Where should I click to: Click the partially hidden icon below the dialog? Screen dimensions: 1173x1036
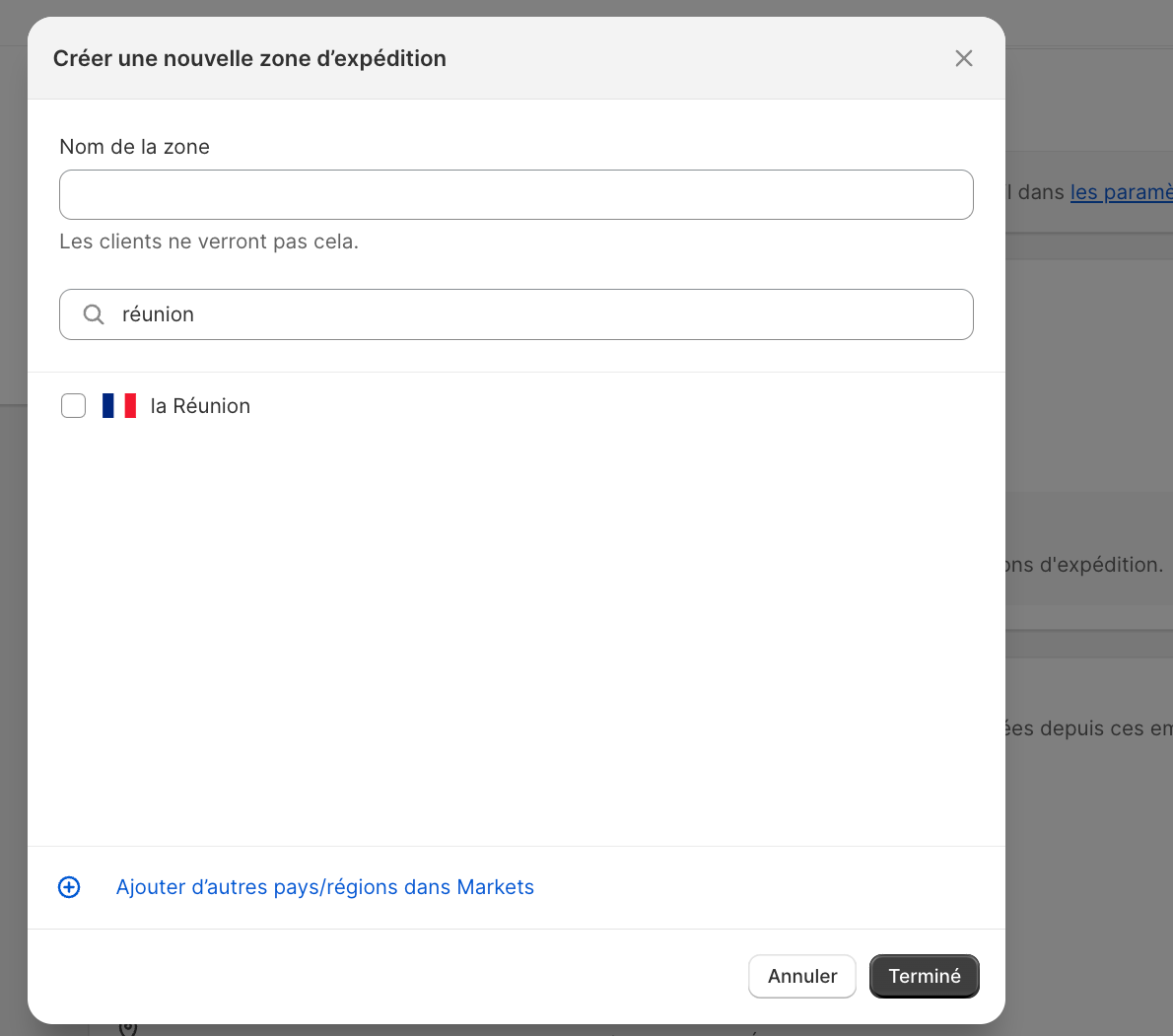127,1029
